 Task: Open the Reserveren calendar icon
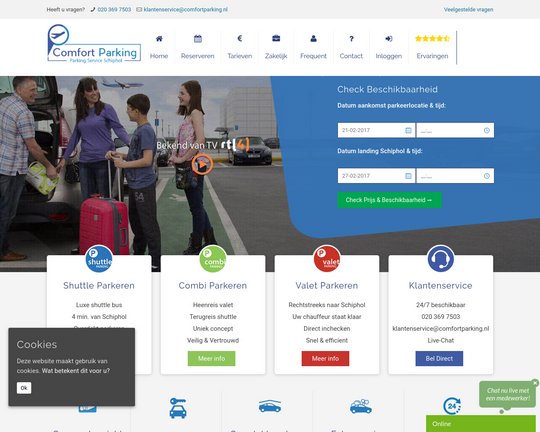pos(198,39)
